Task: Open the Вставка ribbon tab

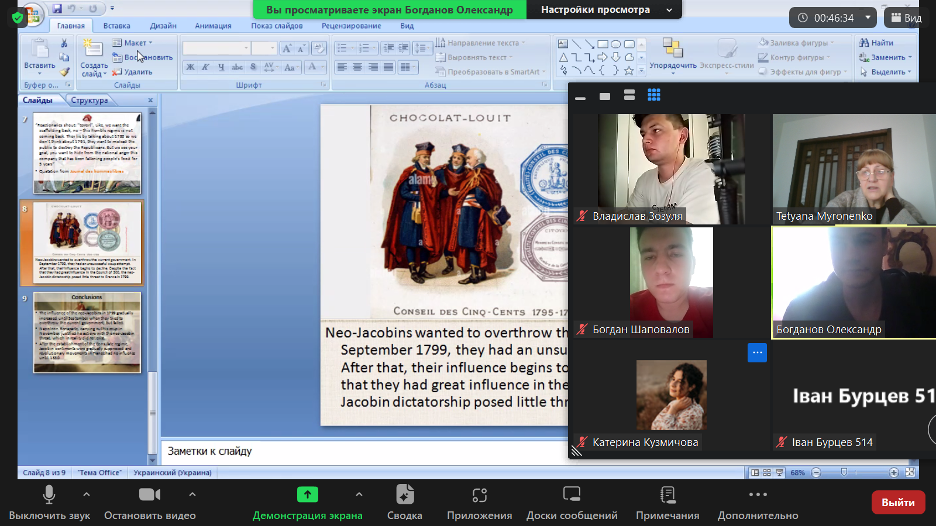Action: coord(117,27)
